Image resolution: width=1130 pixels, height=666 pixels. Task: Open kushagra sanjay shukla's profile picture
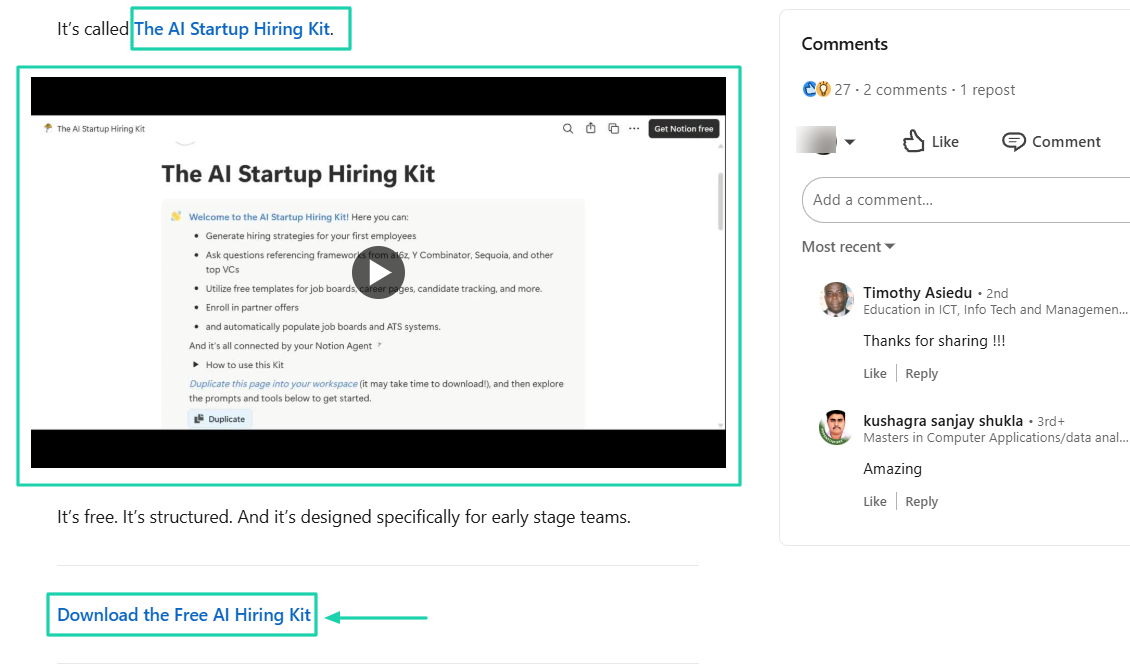coord(836,427)
